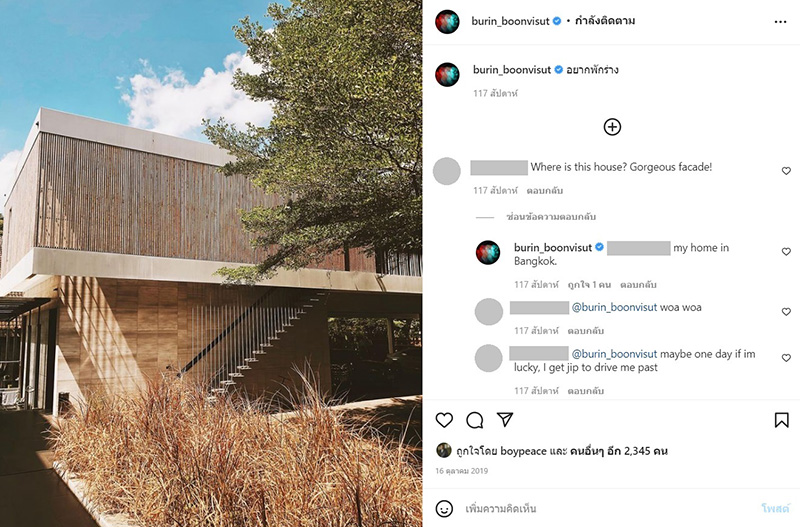Like the post with heart icon
Screen dimensions: 800x527
[x=444, y=420]
